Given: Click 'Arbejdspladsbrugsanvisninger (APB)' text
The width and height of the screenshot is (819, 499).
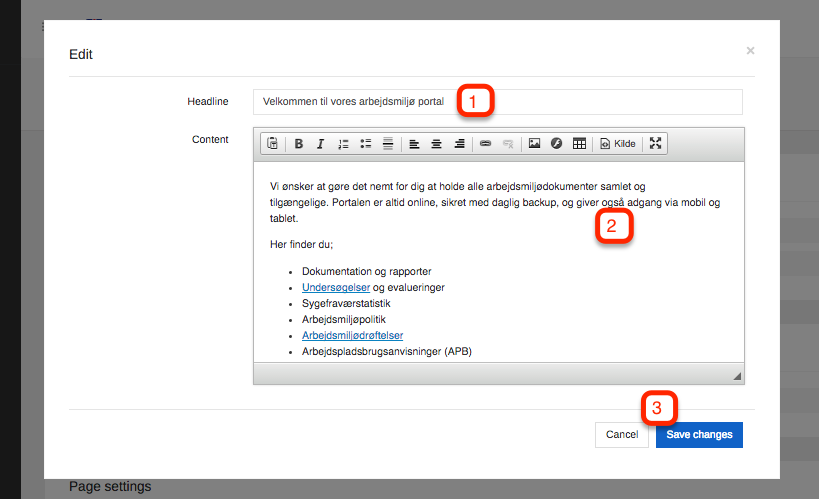Looking at the screenshot, I should (387, 351).
